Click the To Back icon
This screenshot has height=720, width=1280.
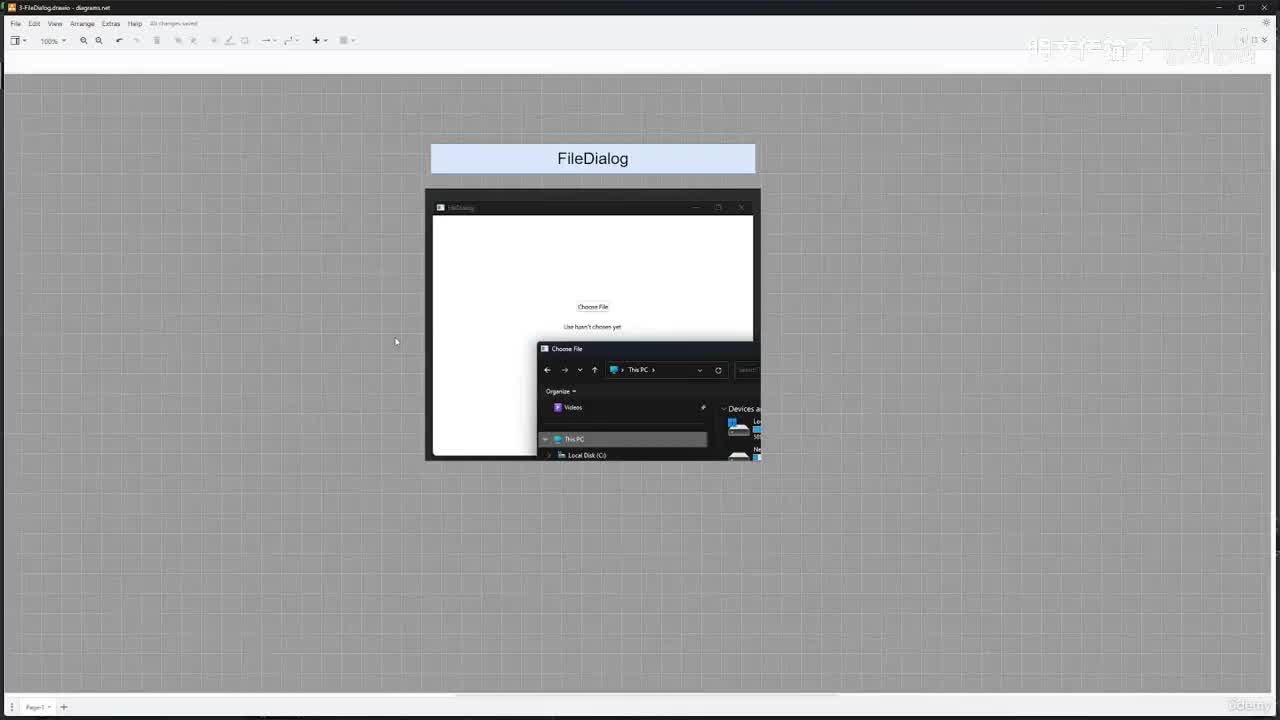click(x=193, y=40)
